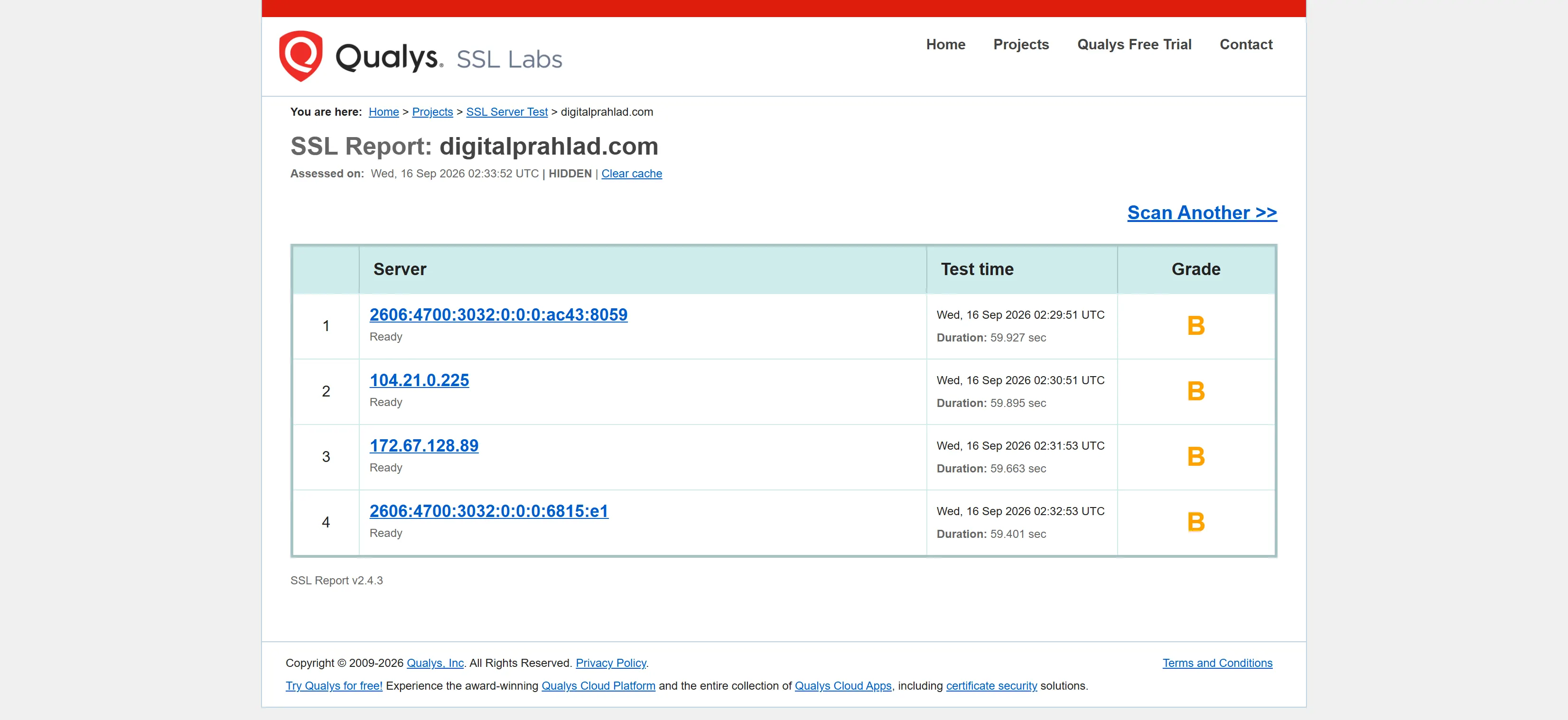The height and width of the screenshot is (720, 1568).
Task: Click Duration 59.895 sec text
Action: pos(991,403)
